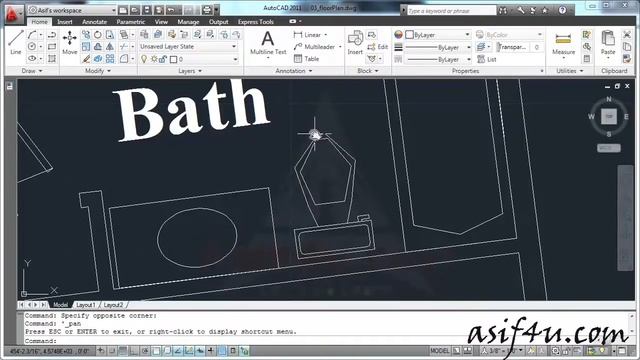Click the Insert block icon

[x=355, y=42]
